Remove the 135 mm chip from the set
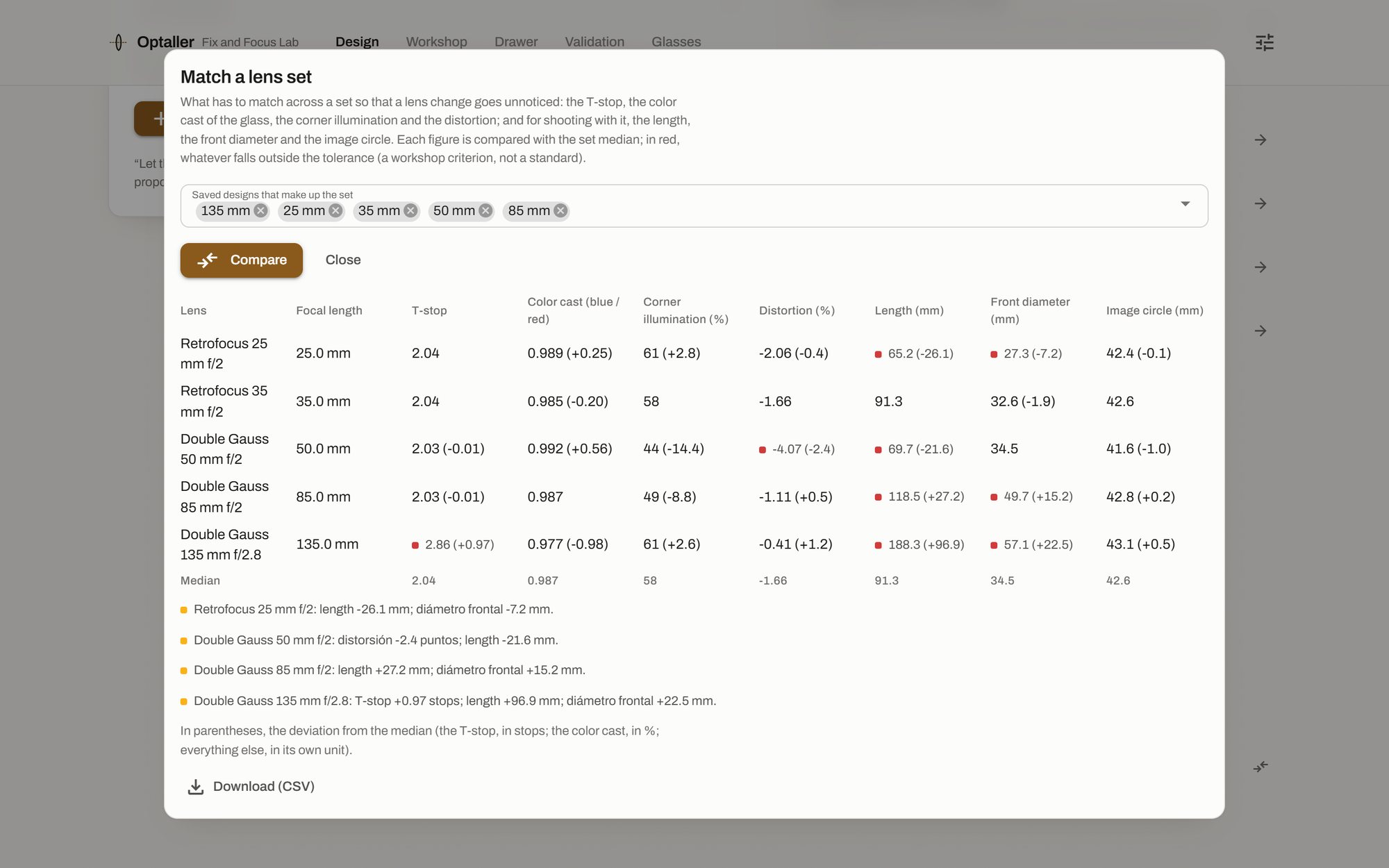Screen dimensions: 1389x868 (260, 210)
